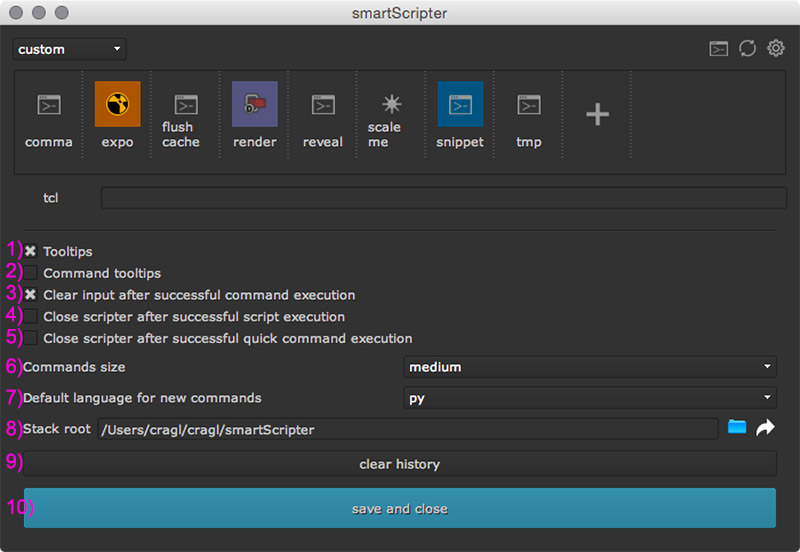Image resolution: width=800 pixels, height=552 pixels.
Task: Click the 'tmp' command icon
Action: pyautogui.click(x=528, y=105)
